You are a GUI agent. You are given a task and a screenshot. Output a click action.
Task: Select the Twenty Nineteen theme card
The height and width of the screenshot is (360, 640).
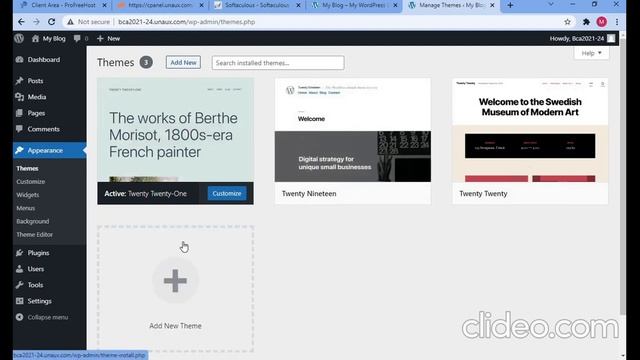click(353, 141)
